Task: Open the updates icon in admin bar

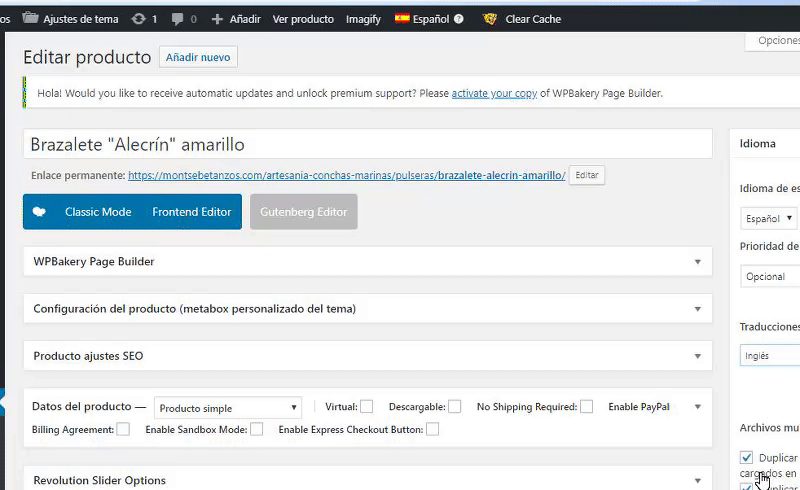Action: coord(138,19)
